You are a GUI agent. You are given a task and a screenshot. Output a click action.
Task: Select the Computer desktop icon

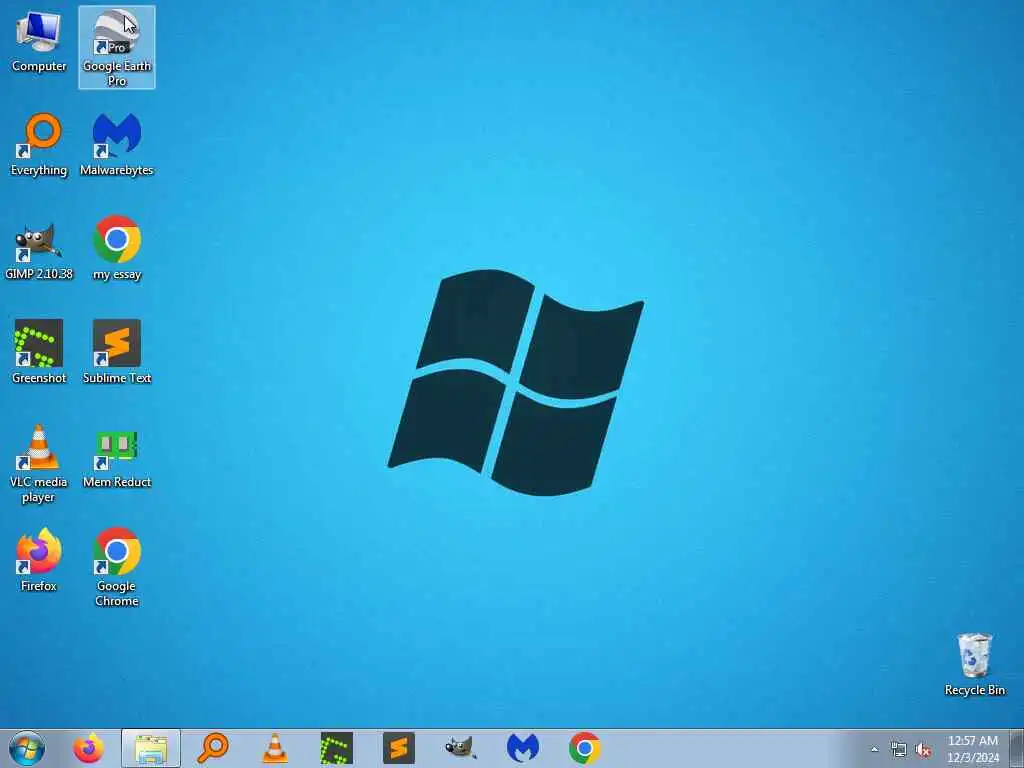click(39, 42)
